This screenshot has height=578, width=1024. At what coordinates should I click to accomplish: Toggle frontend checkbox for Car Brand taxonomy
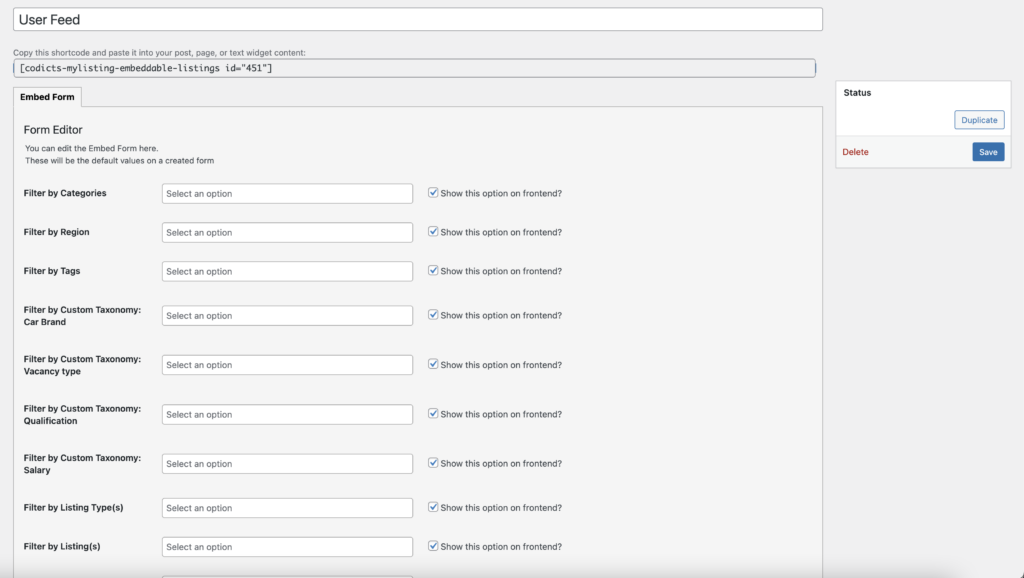(x=433, y=315)
